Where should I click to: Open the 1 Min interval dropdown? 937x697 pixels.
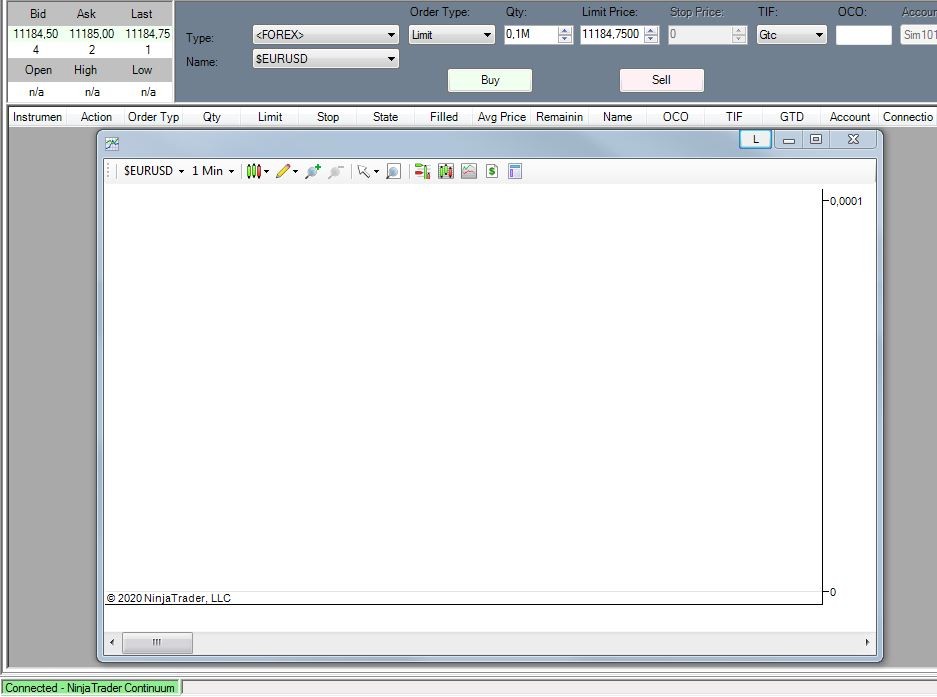213,171
